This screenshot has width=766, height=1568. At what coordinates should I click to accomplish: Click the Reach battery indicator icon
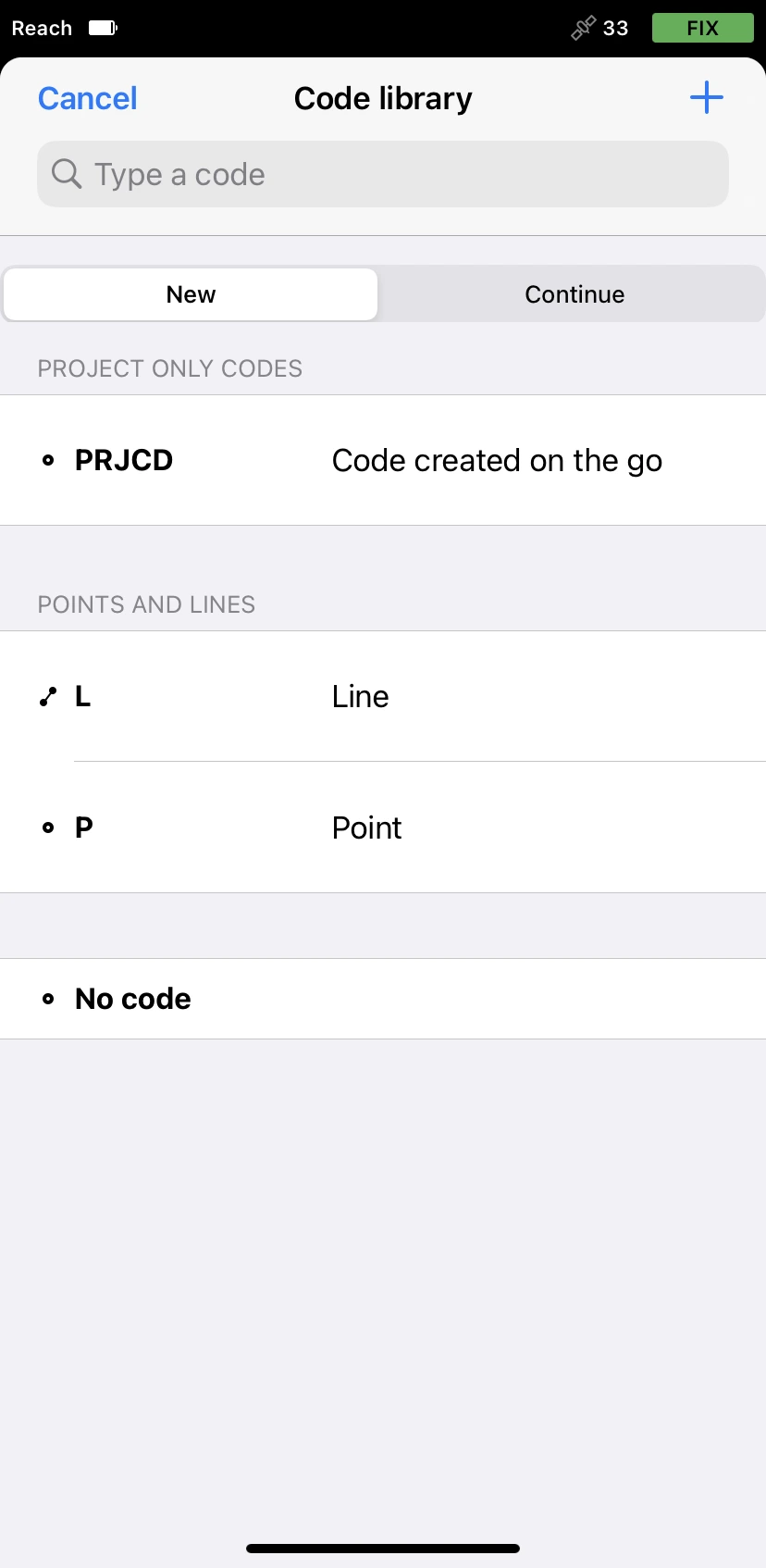coord(103,28)
